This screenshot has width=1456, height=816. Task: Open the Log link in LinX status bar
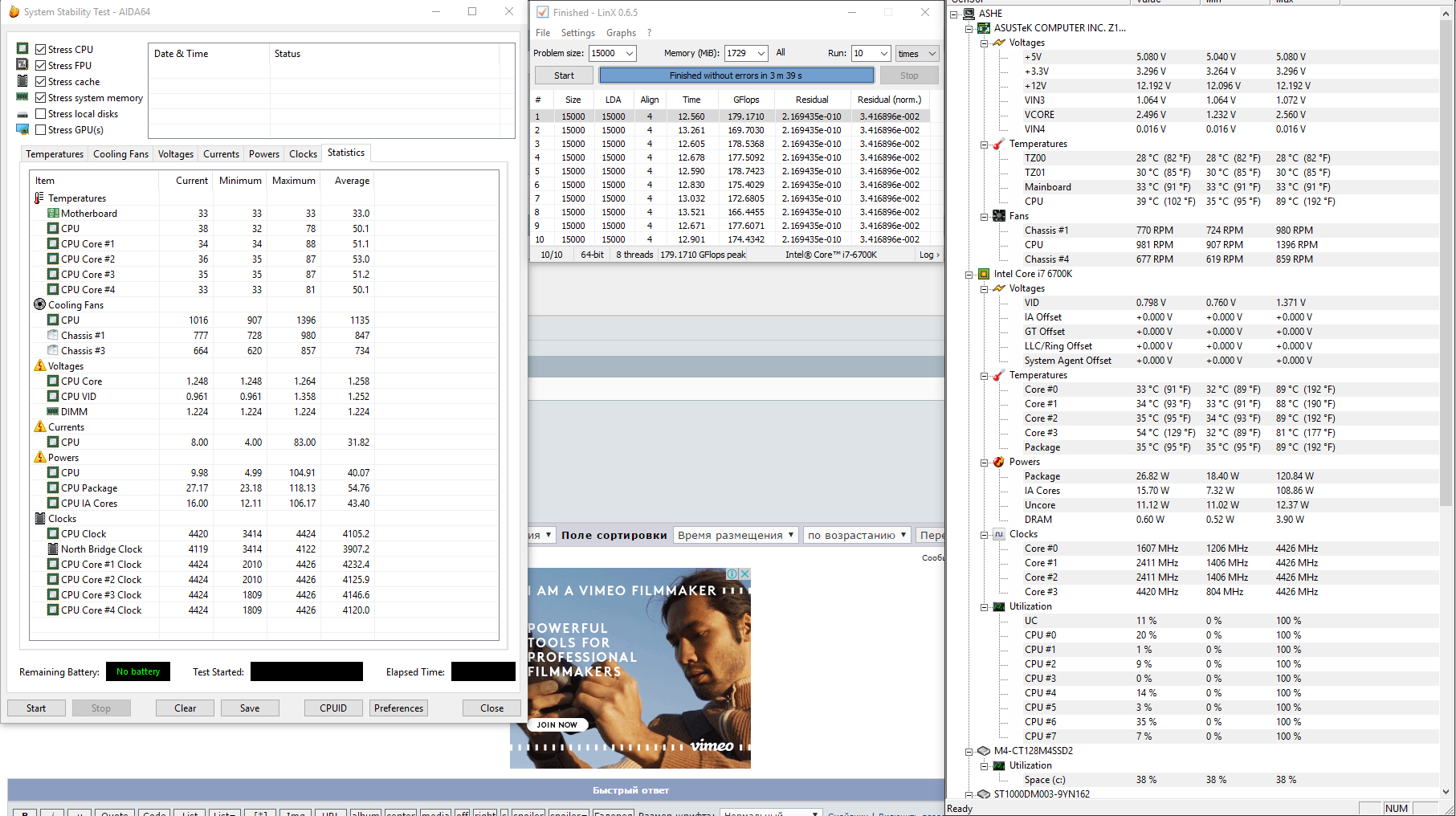(929, 255)
